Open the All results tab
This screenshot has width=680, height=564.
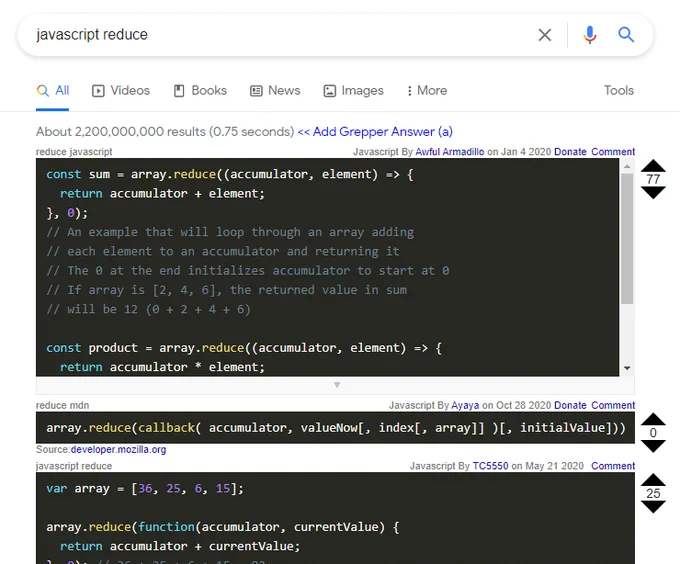pos(52,91)
